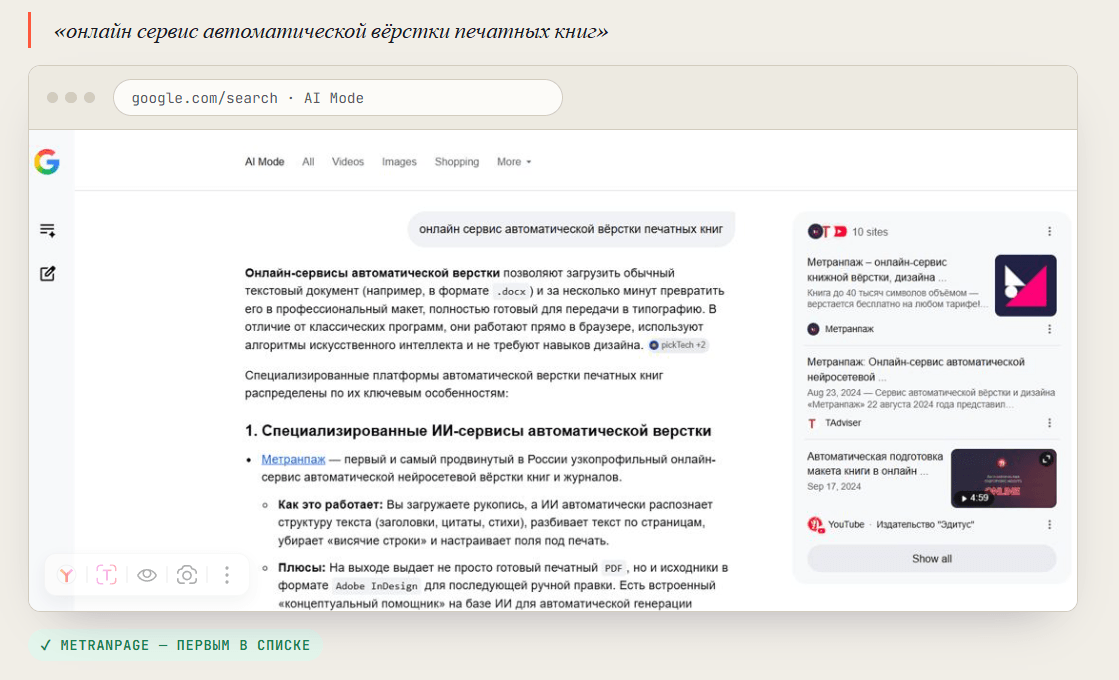Open 'Метранпаж – онлайн-сервис книжной вёрстки' result
Image resolution: width=1119 pixels, height=680 pixels.
(878, 270)
